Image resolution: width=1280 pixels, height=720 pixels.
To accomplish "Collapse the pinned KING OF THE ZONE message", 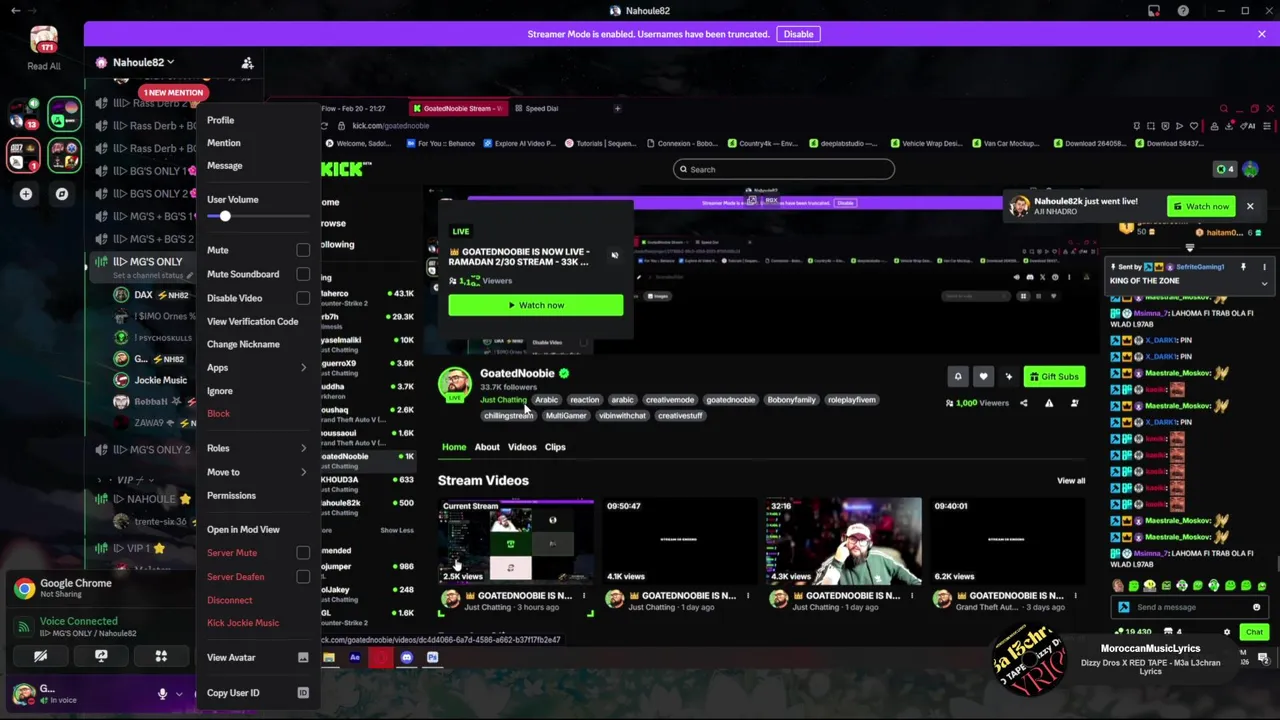I will coord(1264,284).
